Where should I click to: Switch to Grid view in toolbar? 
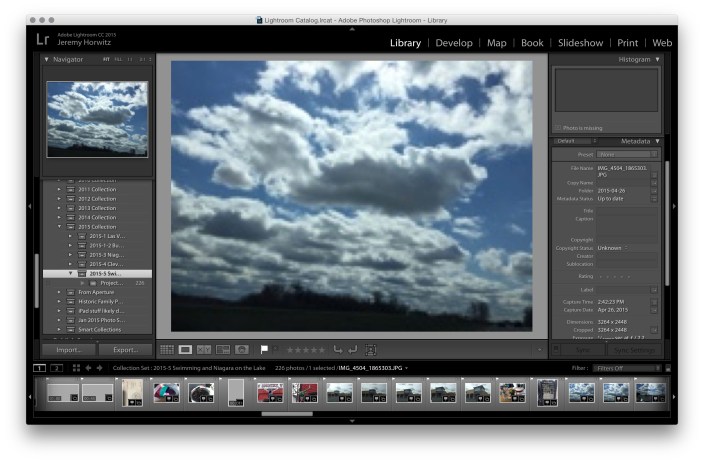coord(167,350)
